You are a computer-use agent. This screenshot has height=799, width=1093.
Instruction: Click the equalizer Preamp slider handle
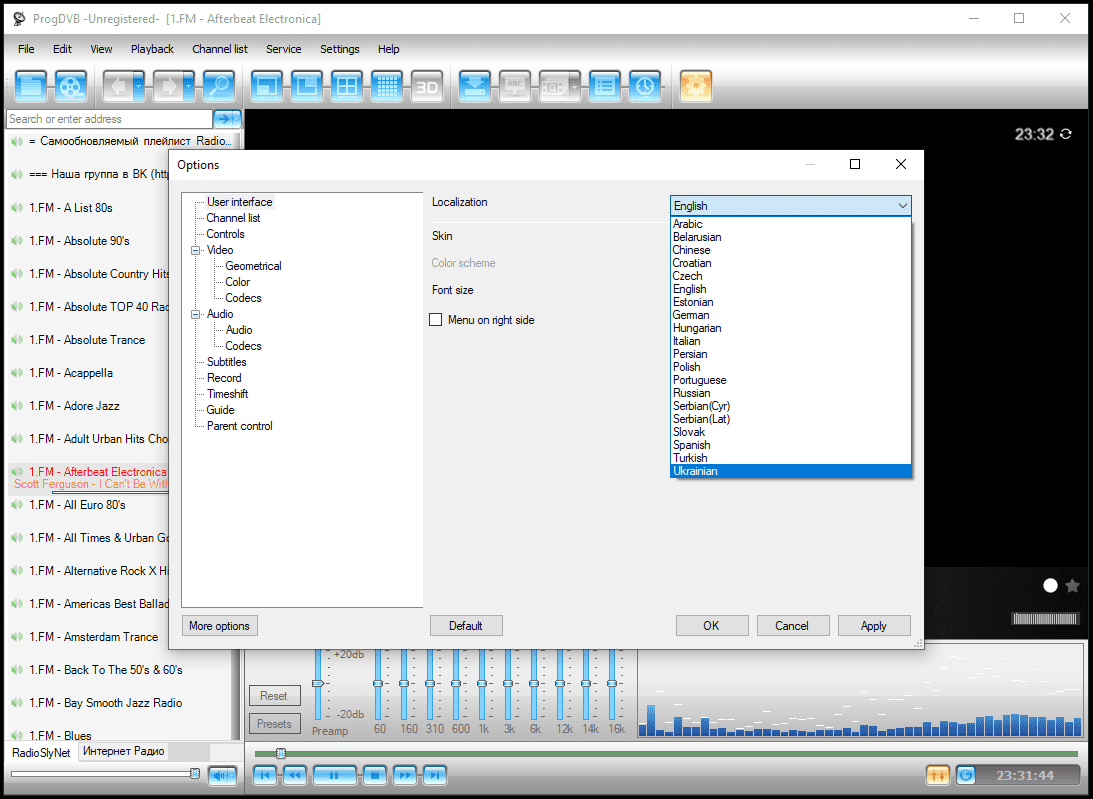point(318,683)
